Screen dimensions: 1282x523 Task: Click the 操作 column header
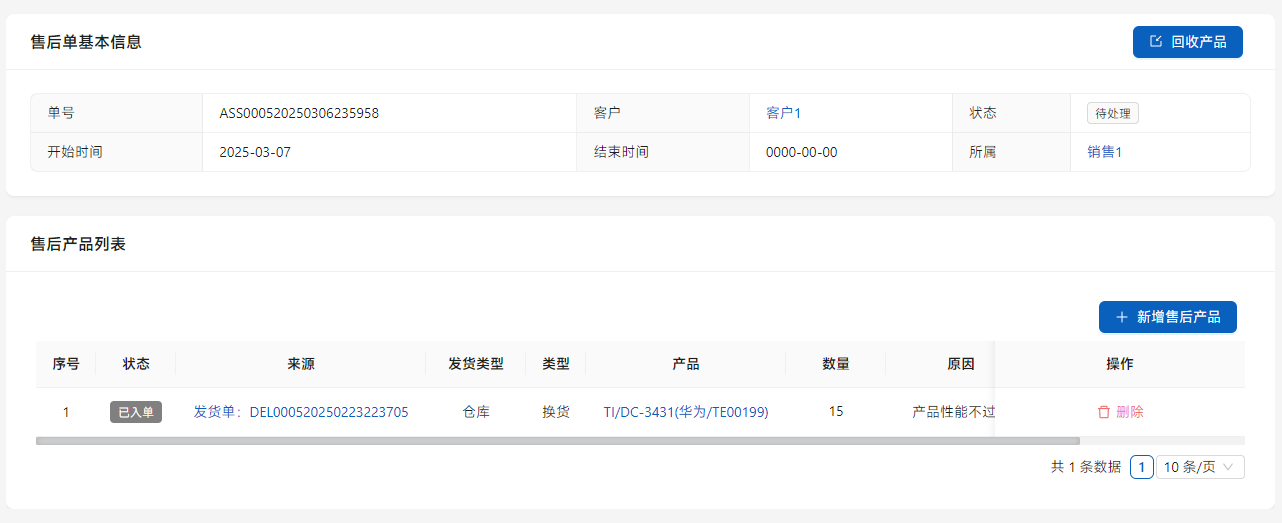[x=1119, y=364]
